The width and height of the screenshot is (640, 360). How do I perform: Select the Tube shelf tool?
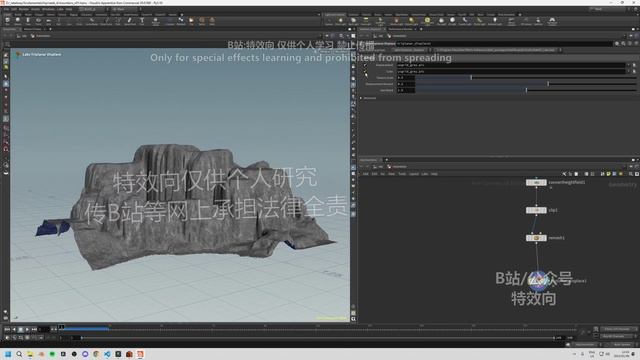pos(28,21)
